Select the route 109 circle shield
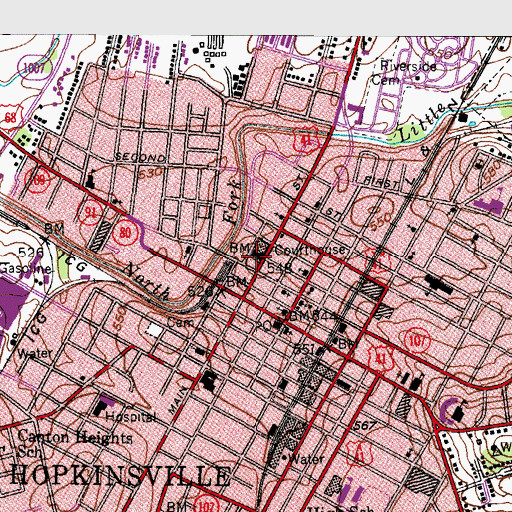512x512 pixels. 37,180
